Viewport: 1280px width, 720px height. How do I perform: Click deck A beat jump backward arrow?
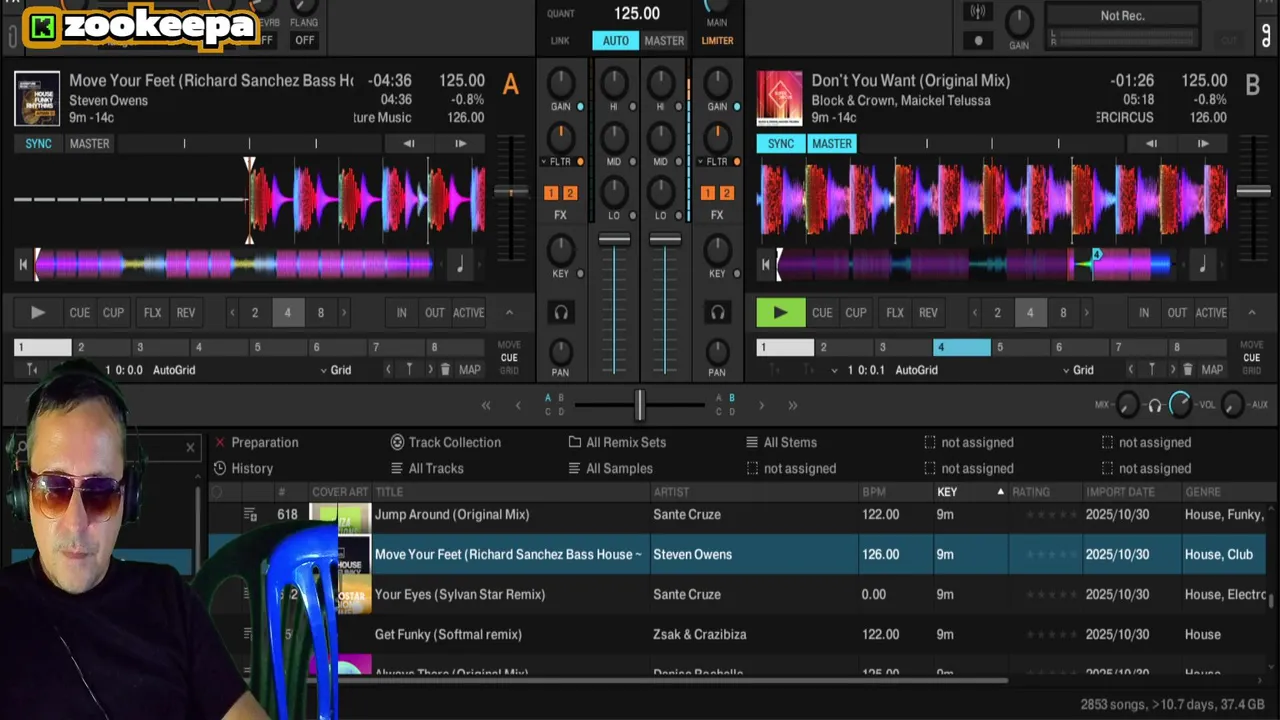coord(409,143)
